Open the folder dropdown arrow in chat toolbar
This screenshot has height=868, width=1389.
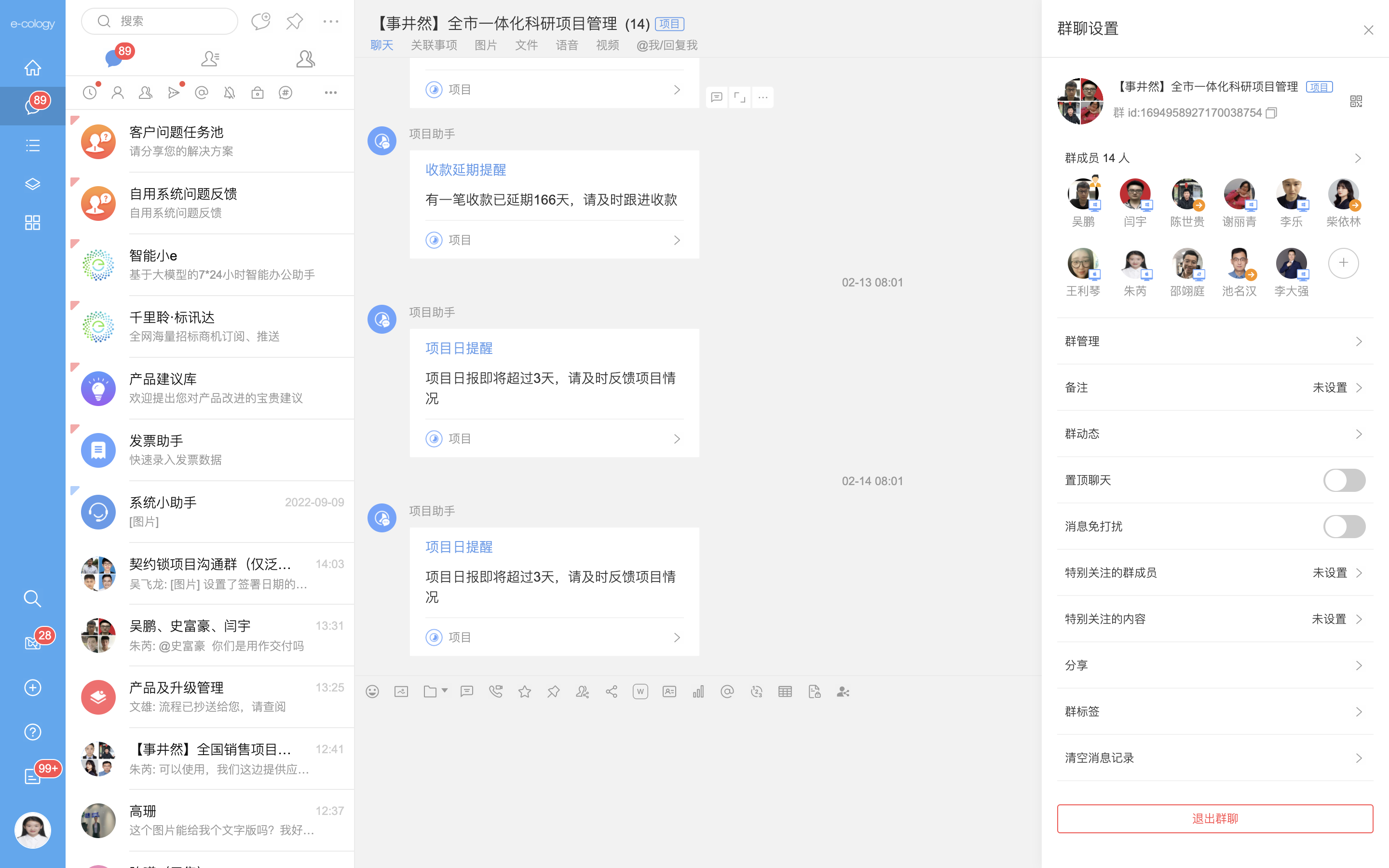(x=445, y=691)
